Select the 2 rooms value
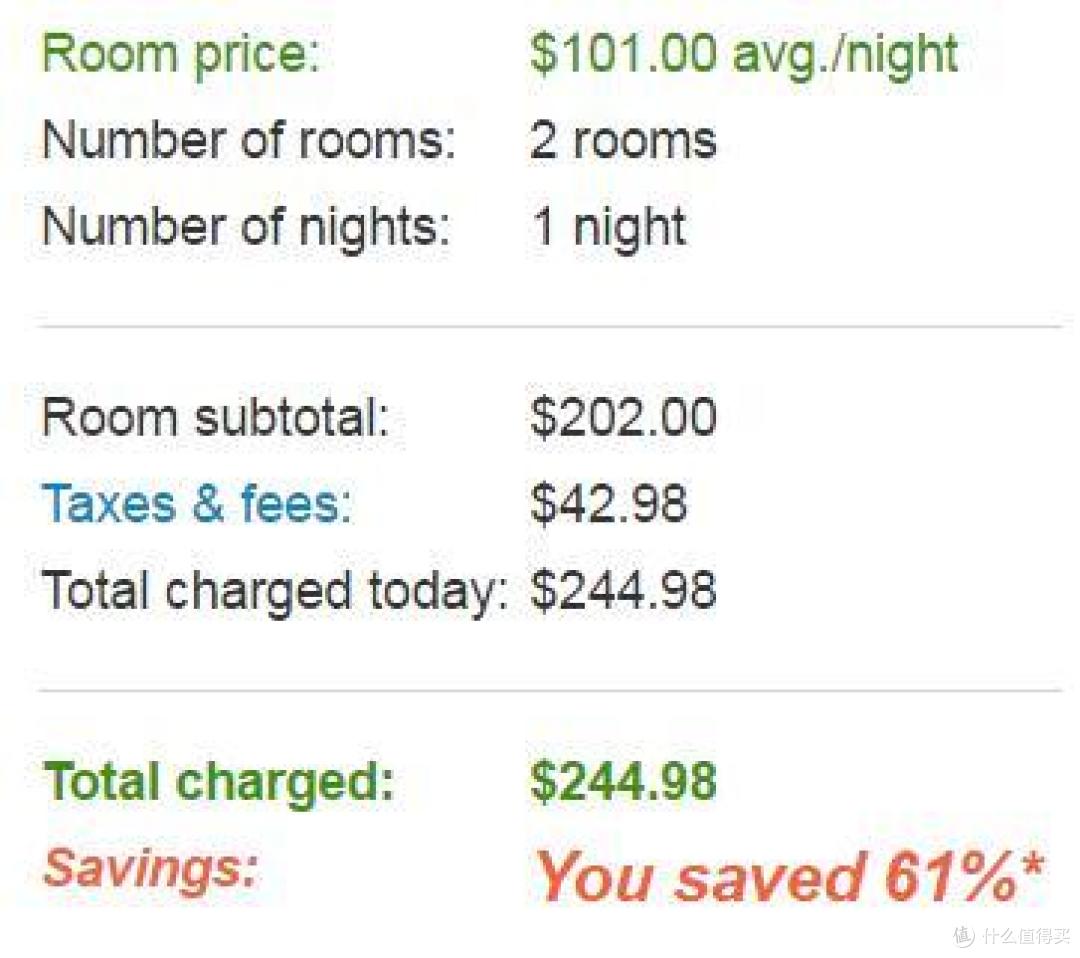This screenshot has width=1080, height=958. (623, 140)
